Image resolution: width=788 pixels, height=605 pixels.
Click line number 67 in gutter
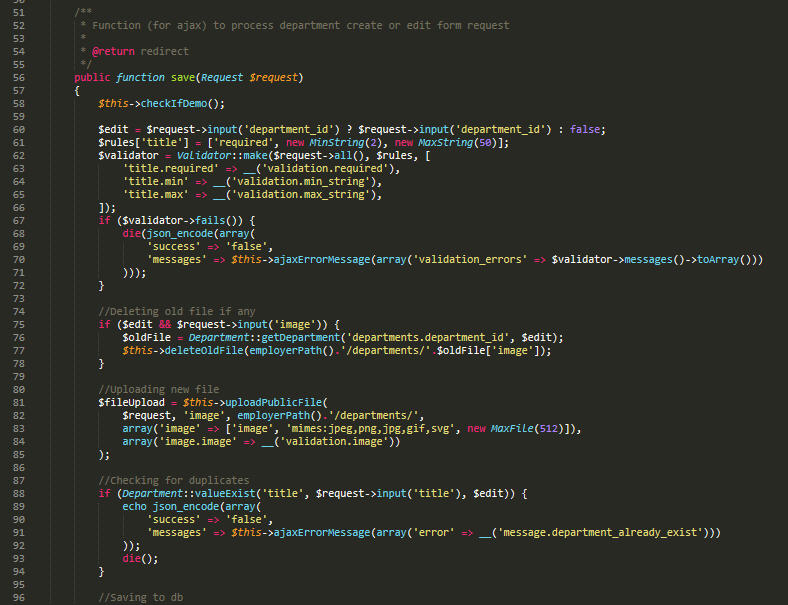tap(19, 221)
